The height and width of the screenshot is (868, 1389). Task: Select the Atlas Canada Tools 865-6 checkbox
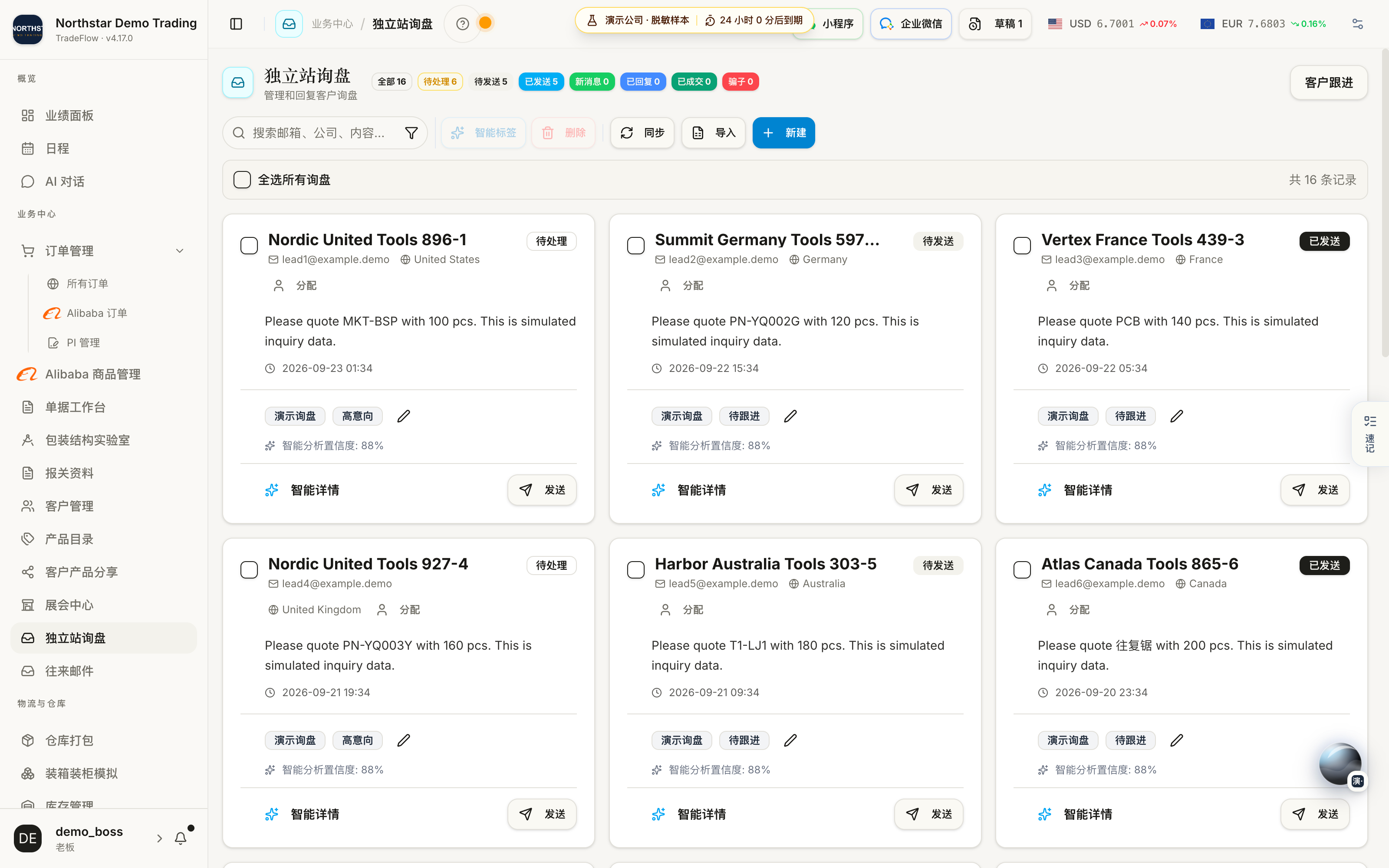point(1022,570)
